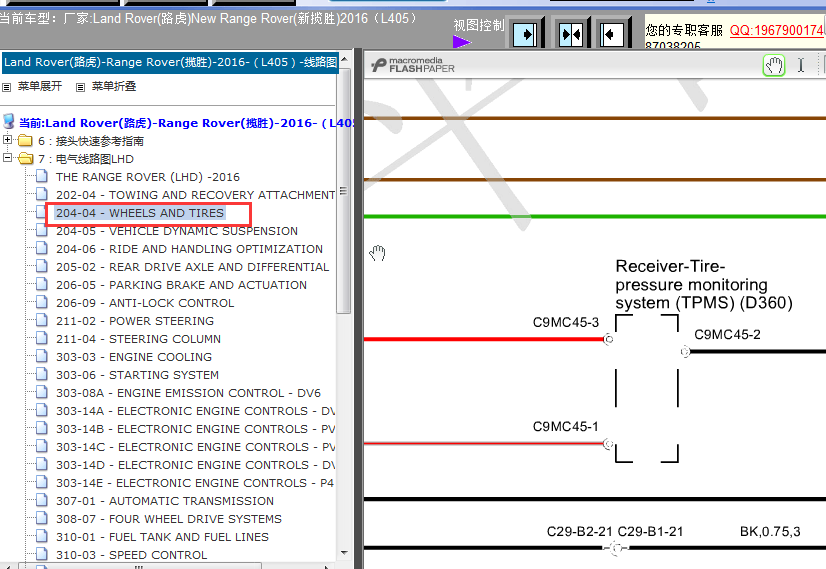The height and width of the screenshot is (569, 826).
Task: Click the open folder icon for 7：电气线路图LHD
Action: (x=25, y=159)
